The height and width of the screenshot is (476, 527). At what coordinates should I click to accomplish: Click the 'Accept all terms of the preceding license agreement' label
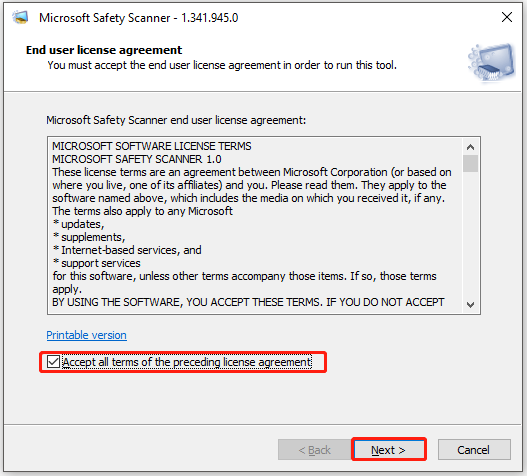click(187, 362)
